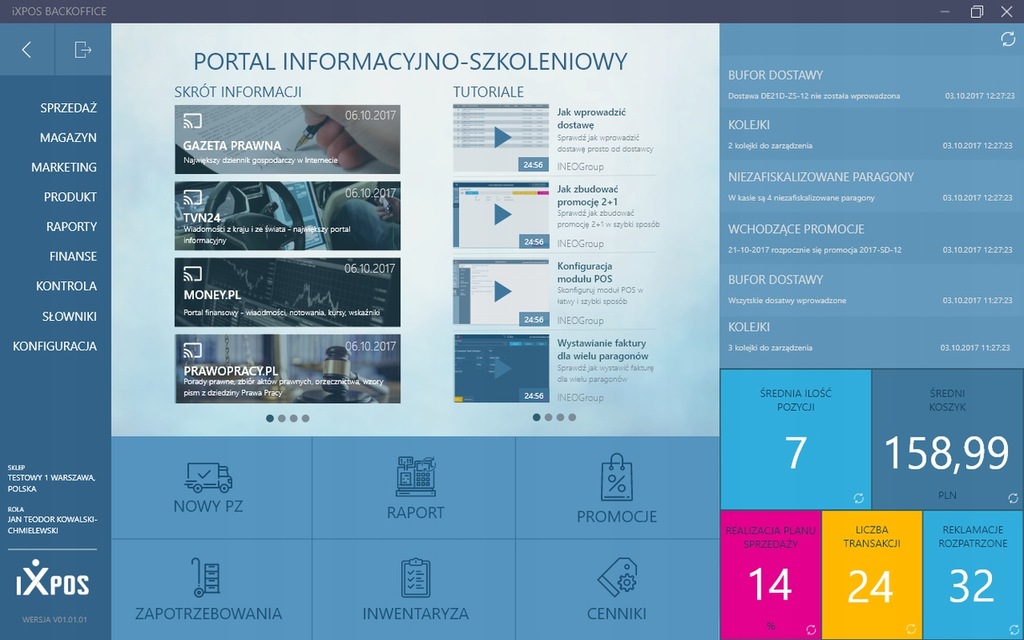Open the Marketing menu
The width and height of the screenshot is (1024, 640).
tap(64, 167)
